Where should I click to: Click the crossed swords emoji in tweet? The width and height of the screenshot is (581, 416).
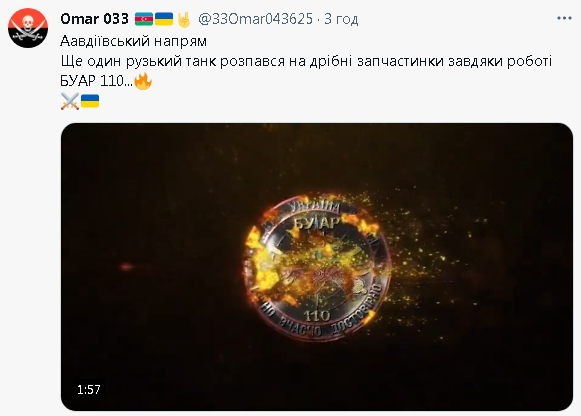pyautogui.click(x=70, y=101)
